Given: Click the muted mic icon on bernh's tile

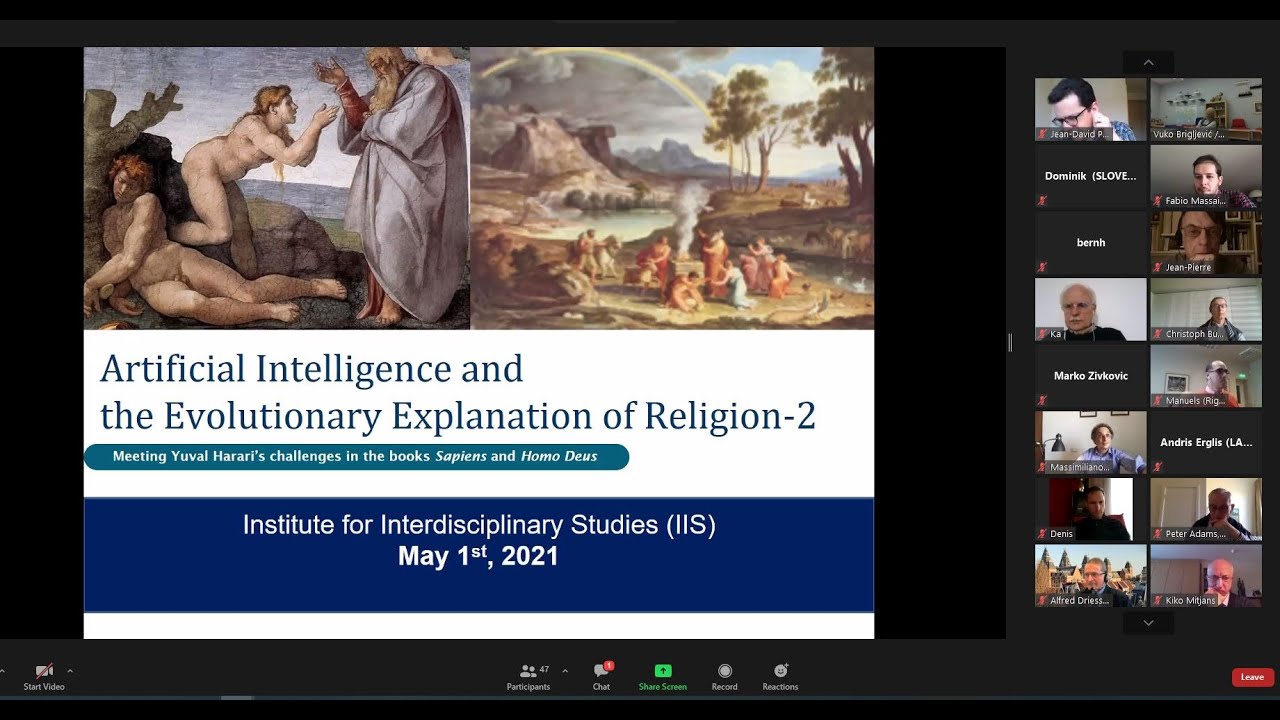Looking at the screenshot, I should pyautogui.click(x=1042, y=267).
